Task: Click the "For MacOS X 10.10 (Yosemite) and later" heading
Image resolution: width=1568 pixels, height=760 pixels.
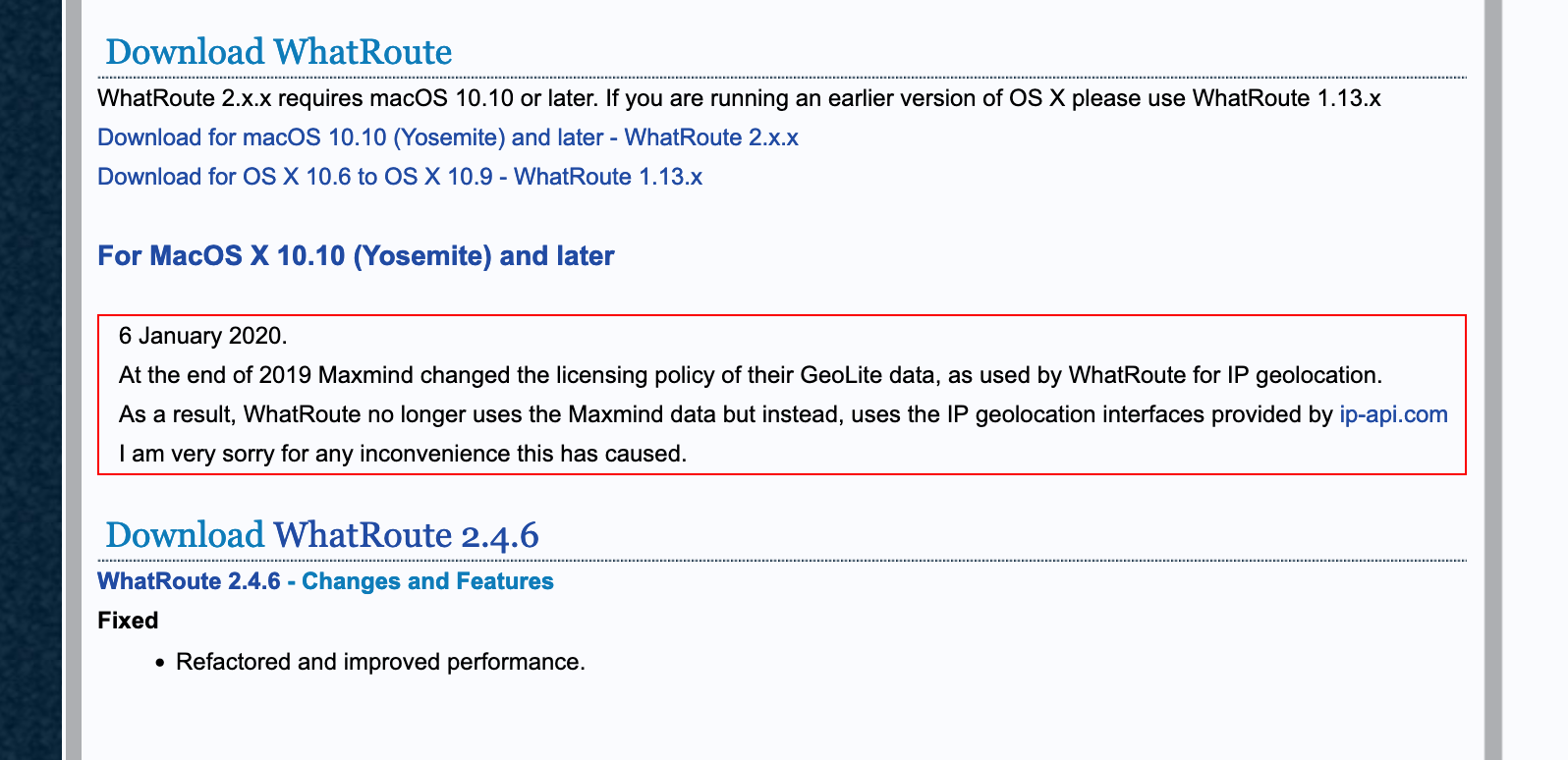Action: (356, 256)
